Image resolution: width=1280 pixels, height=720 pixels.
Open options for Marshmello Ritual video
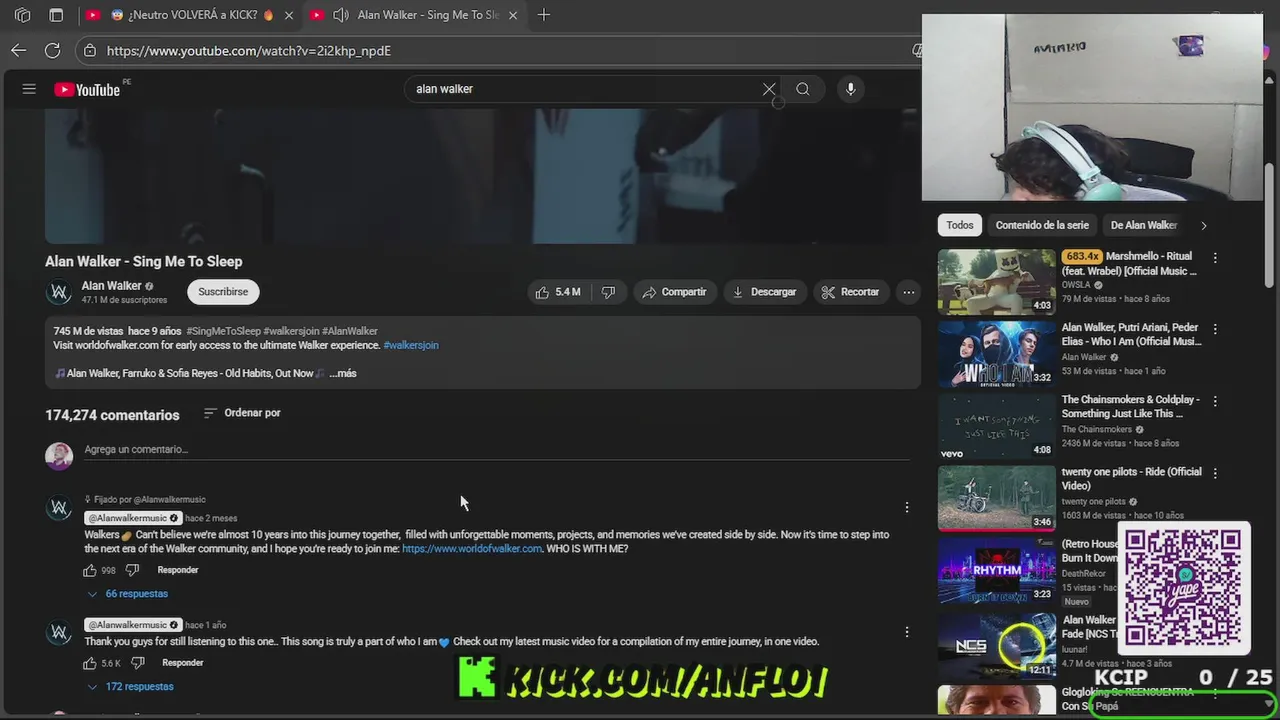click(x=1215, y=258)
